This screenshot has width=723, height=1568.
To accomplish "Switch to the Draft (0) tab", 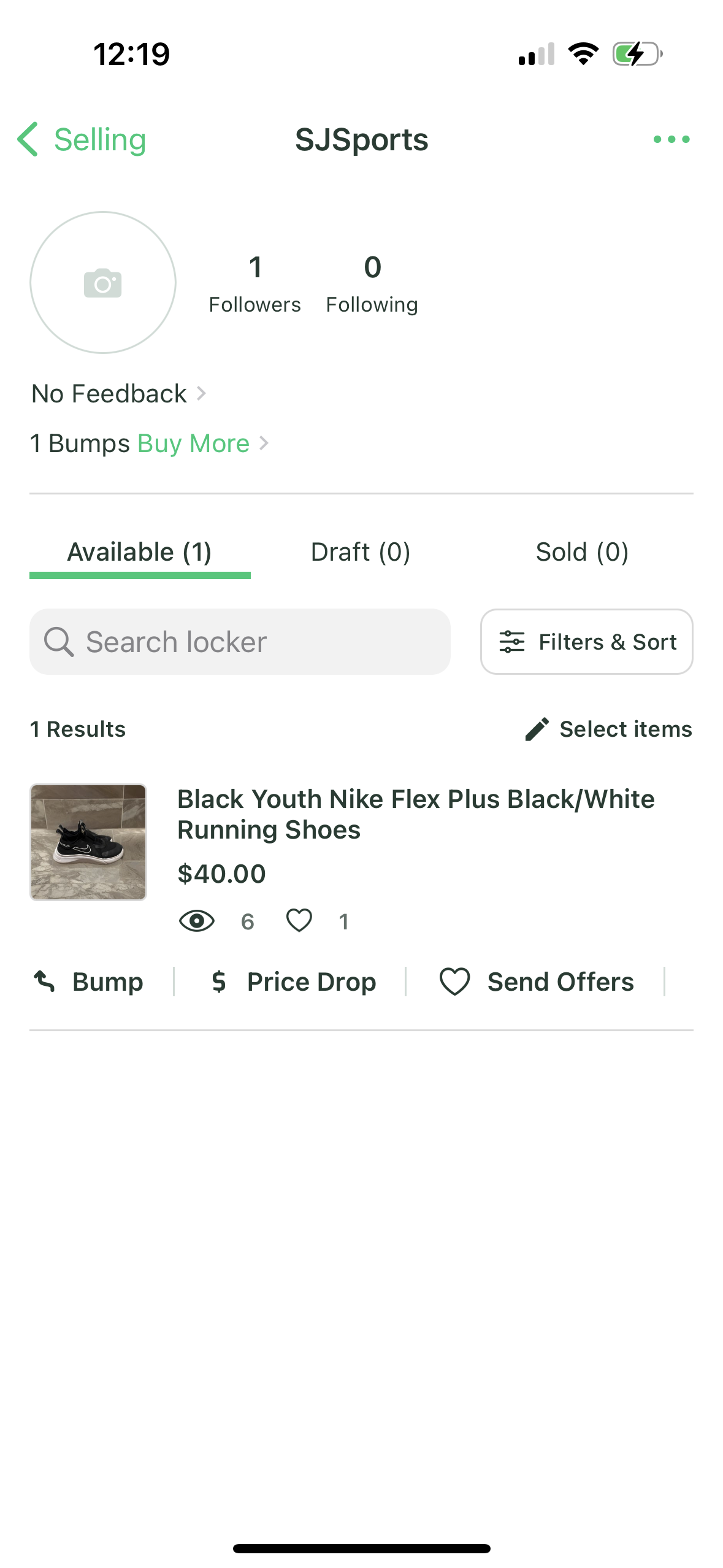I will click(361, 552).
